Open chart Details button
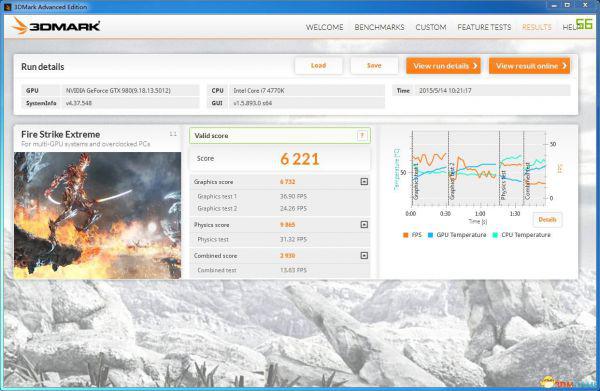600x391 pixels. click(547, 220)
